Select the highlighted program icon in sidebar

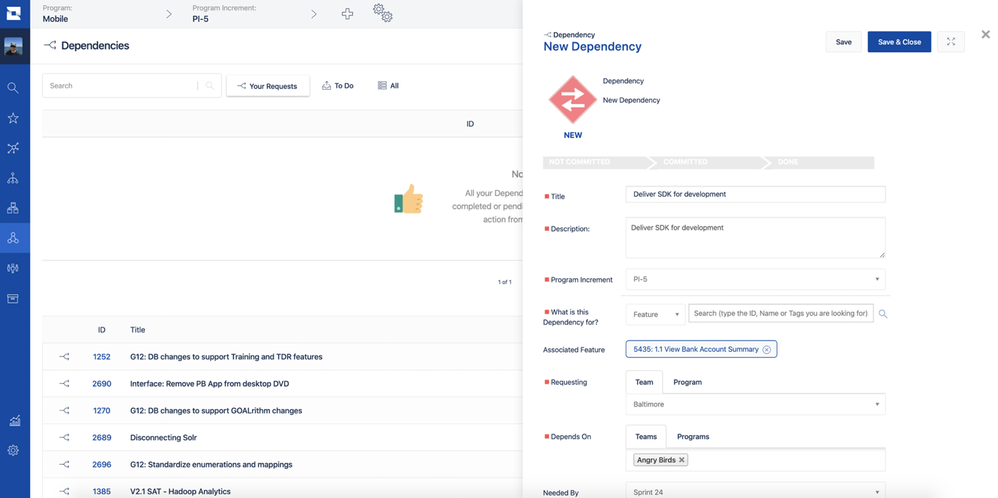pyautogui.click(x=13, y=238)
